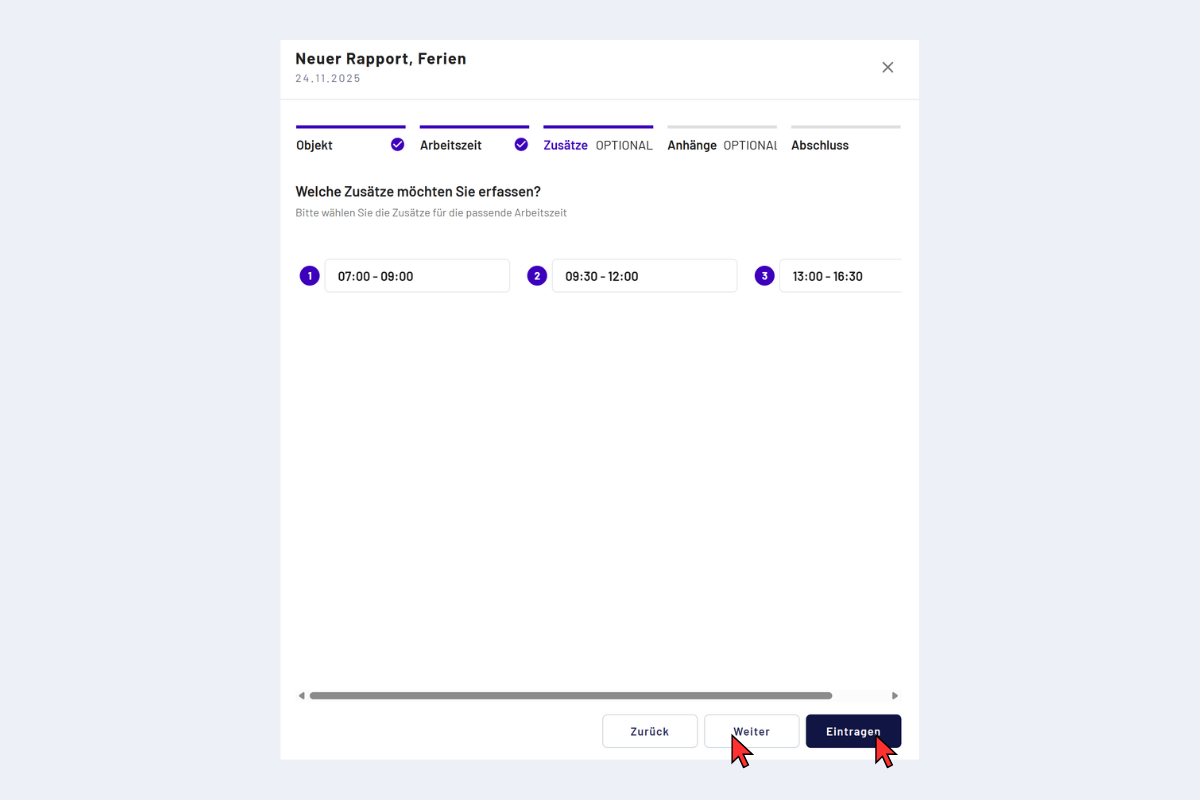Click the Arbeitszeit completed checkmark icon
This screenshot has width=1200, height=800.
click(x=521, y=144)
